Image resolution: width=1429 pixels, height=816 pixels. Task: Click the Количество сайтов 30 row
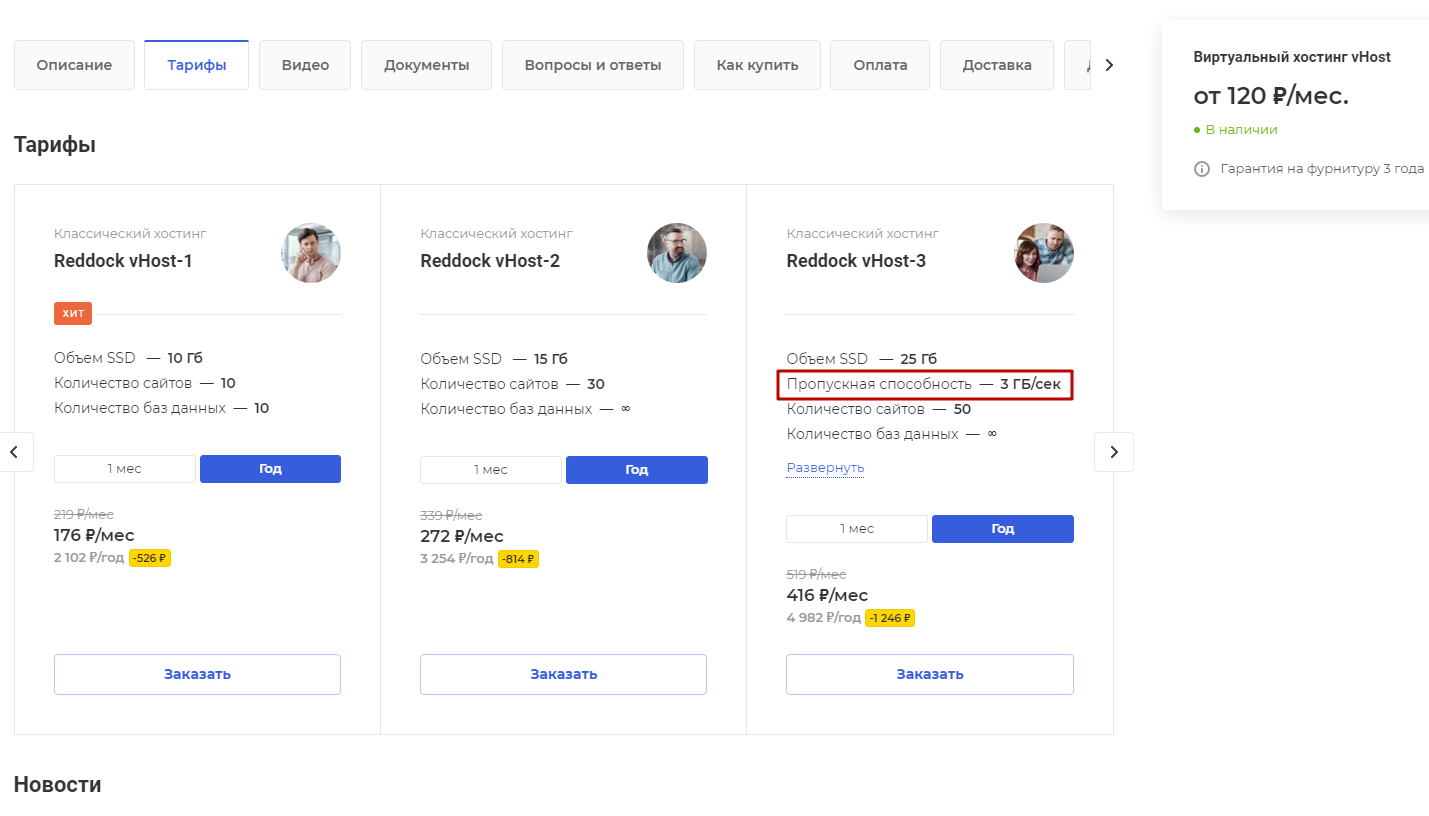513,384
